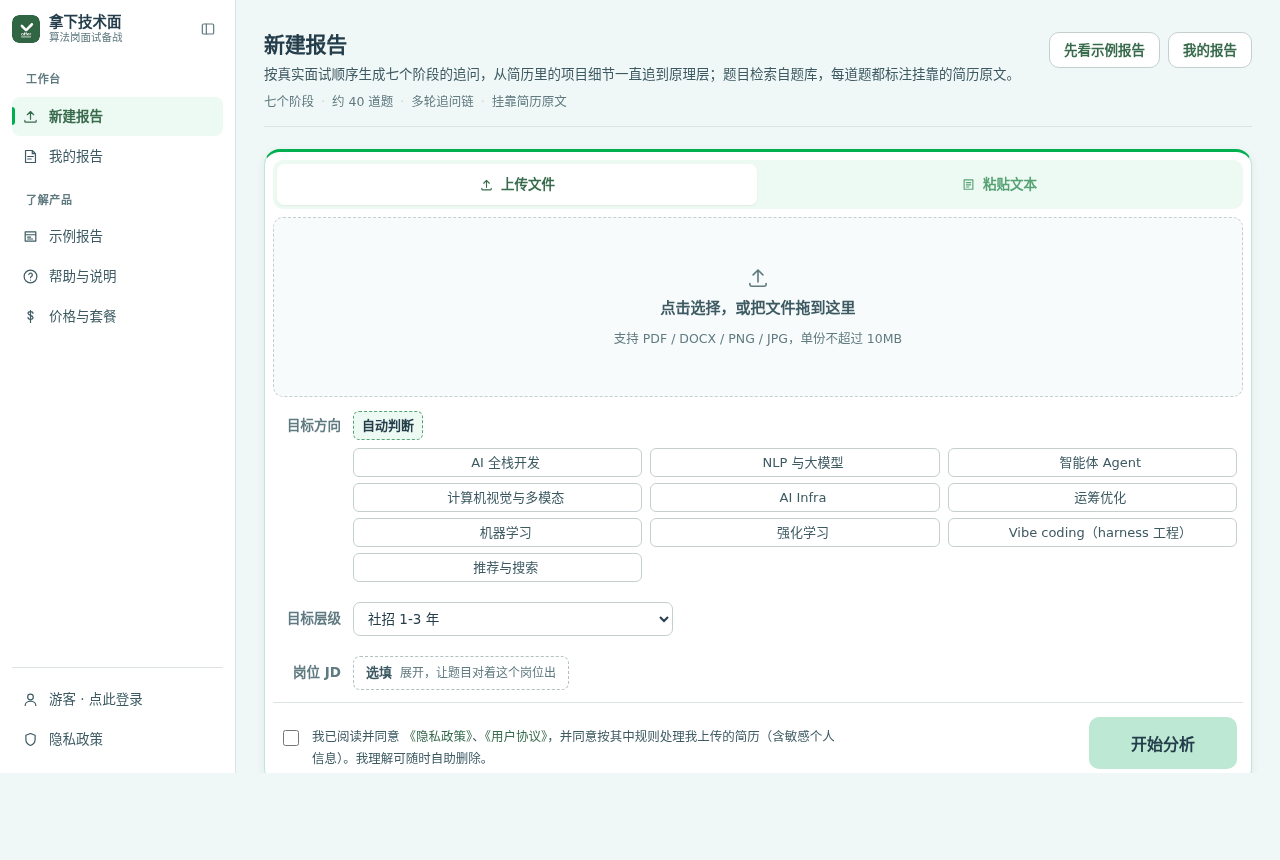The image size is (1280, 860).
Task: Select the NLP 与大模型 direction
Action: 795,463
